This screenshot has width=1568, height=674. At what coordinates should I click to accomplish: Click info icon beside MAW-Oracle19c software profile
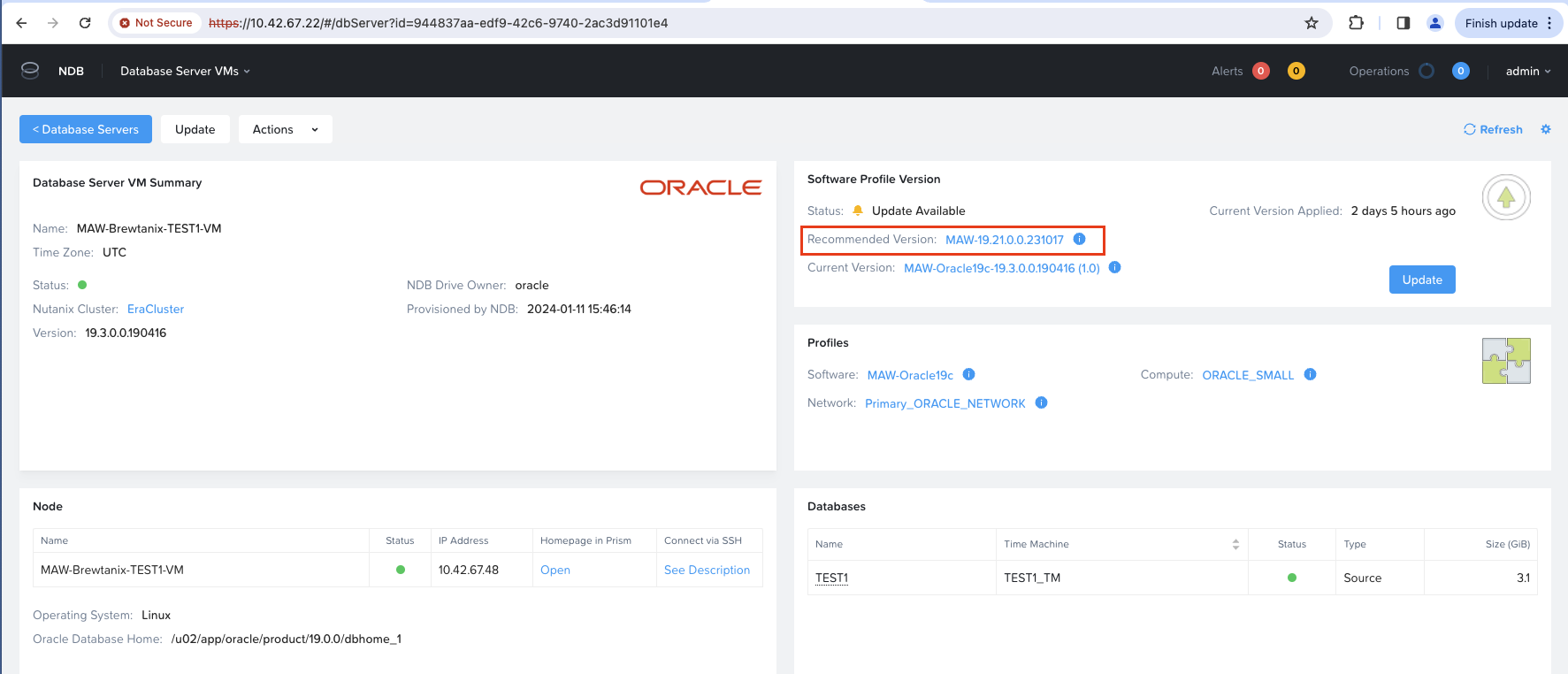point(968,374)
